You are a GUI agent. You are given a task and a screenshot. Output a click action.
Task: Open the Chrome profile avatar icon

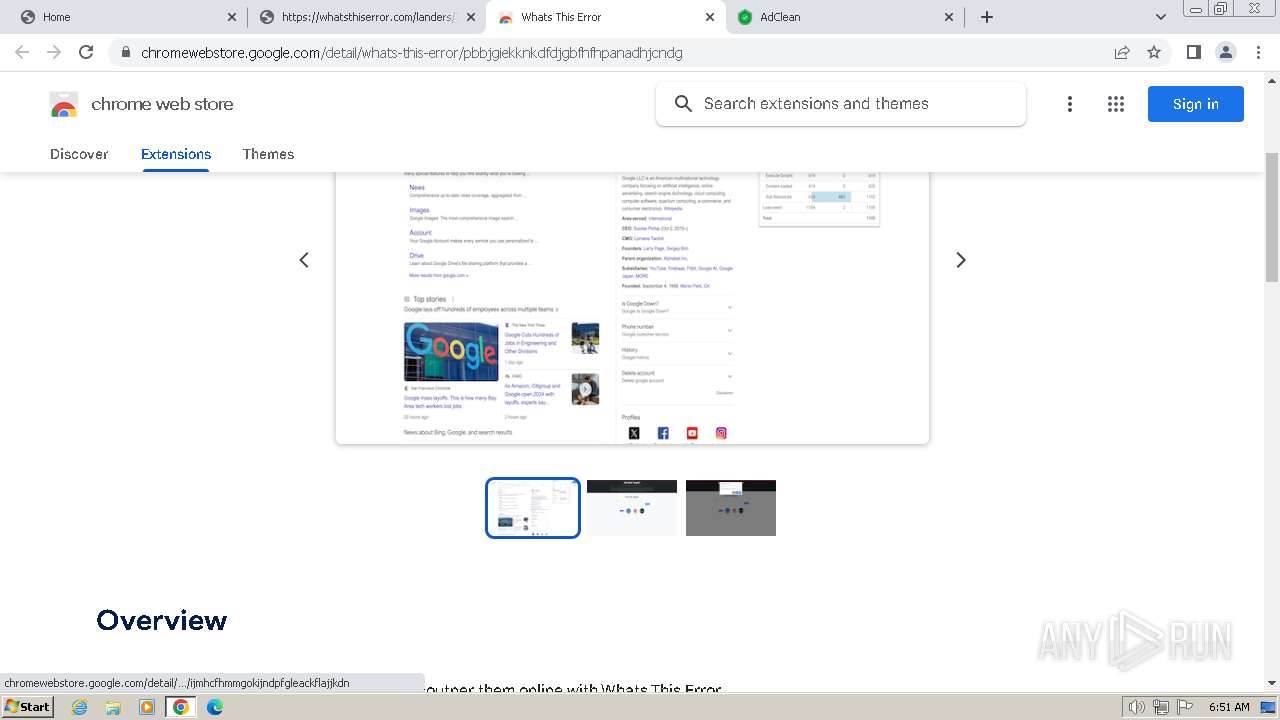pyautogui.click(x=1225, y=52)
